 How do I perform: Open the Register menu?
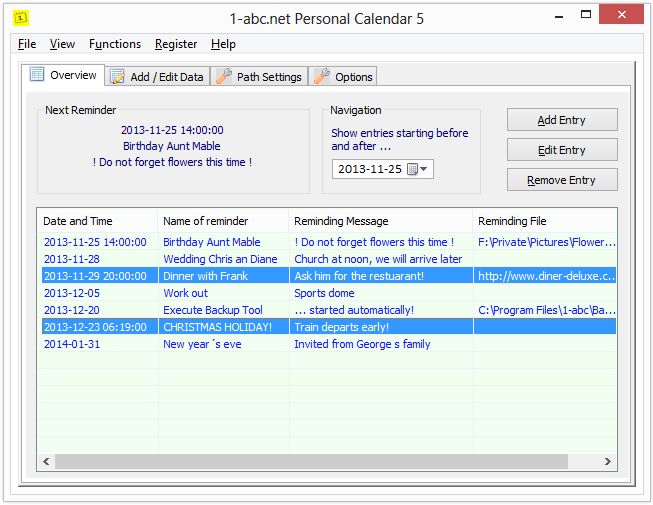pos(176,44)
